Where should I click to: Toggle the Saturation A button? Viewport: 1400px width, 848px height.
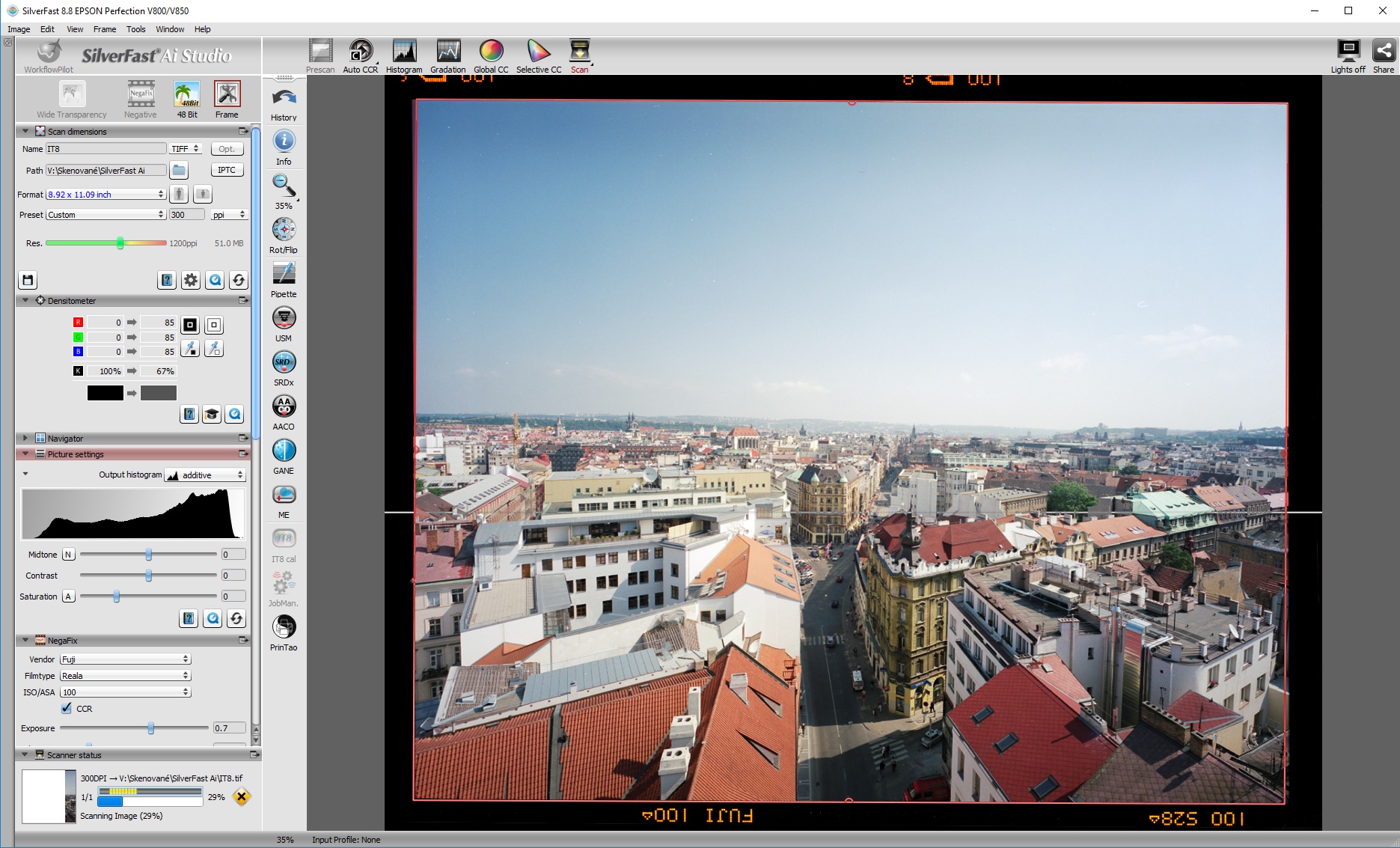click(68, 597)
